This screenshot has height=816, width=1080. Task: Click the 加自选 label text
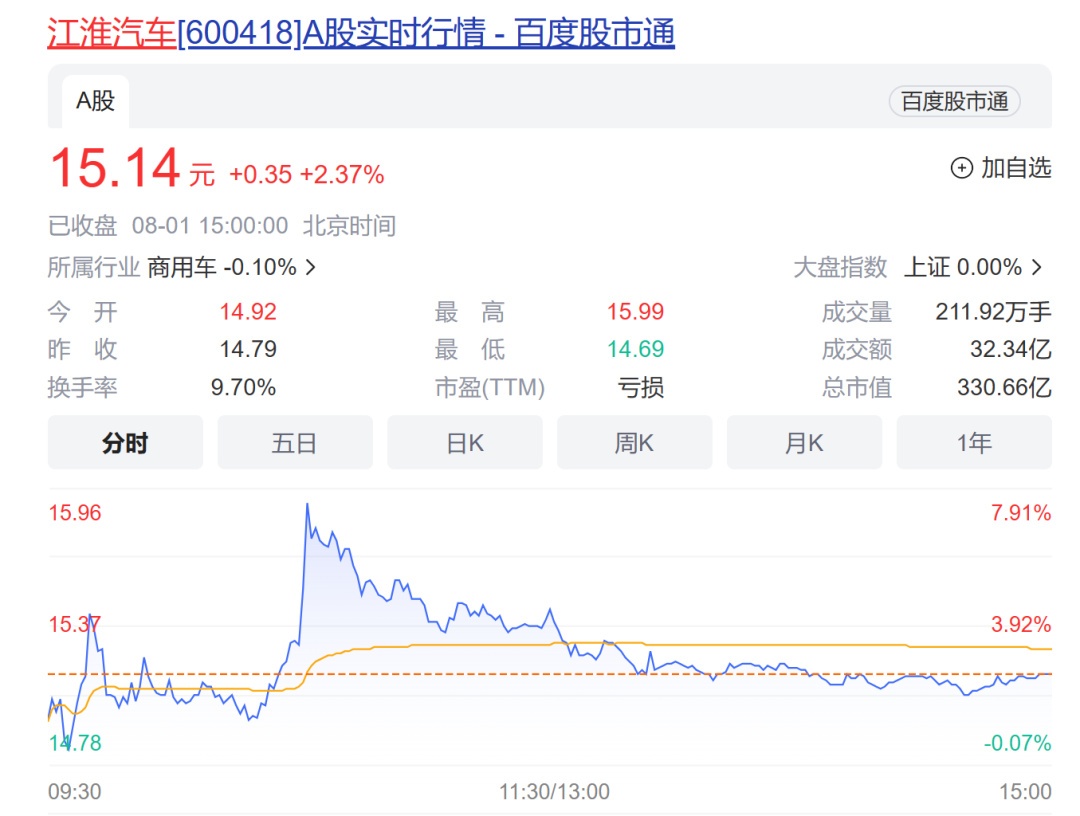click(x=1017, y=168)
